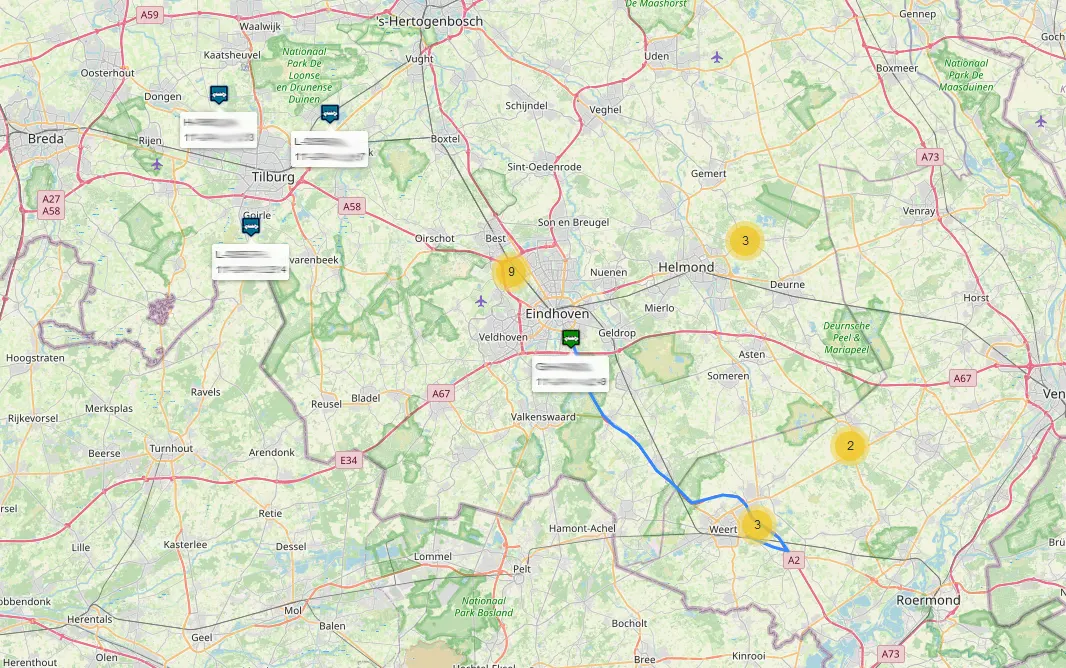The image size is (1066, 668).
Task: Click the A59 road shield
Action: click(149, 14)
